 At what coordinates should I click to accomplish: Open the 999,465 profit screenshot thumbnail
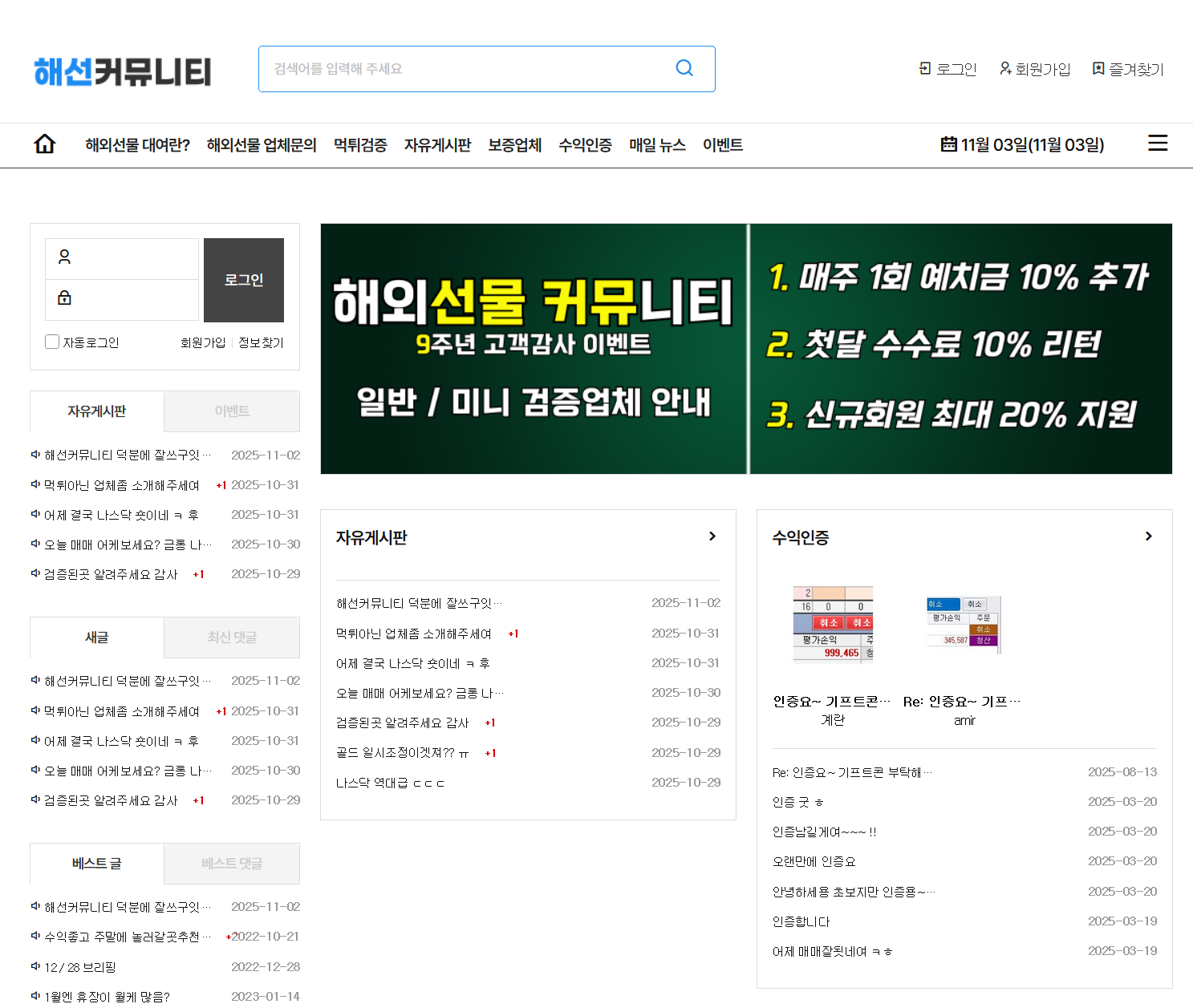(833, 624)
